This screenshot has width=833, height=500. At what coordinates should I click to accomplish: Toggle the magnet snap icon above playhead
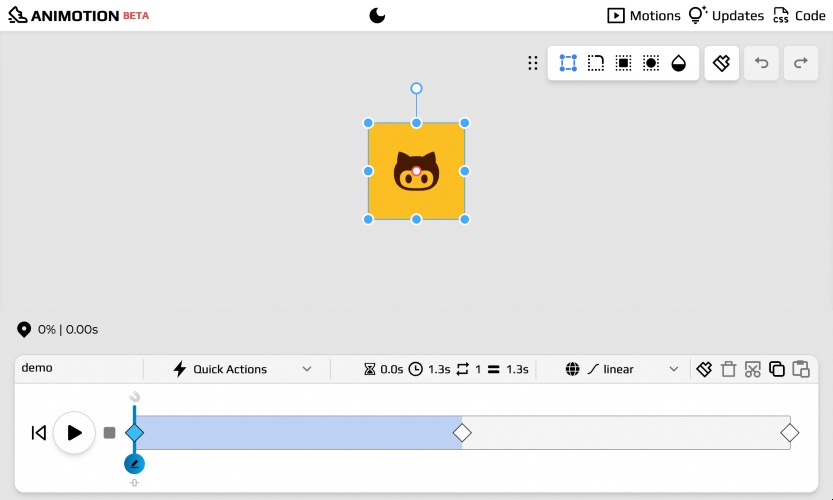[x=135, y=397]
